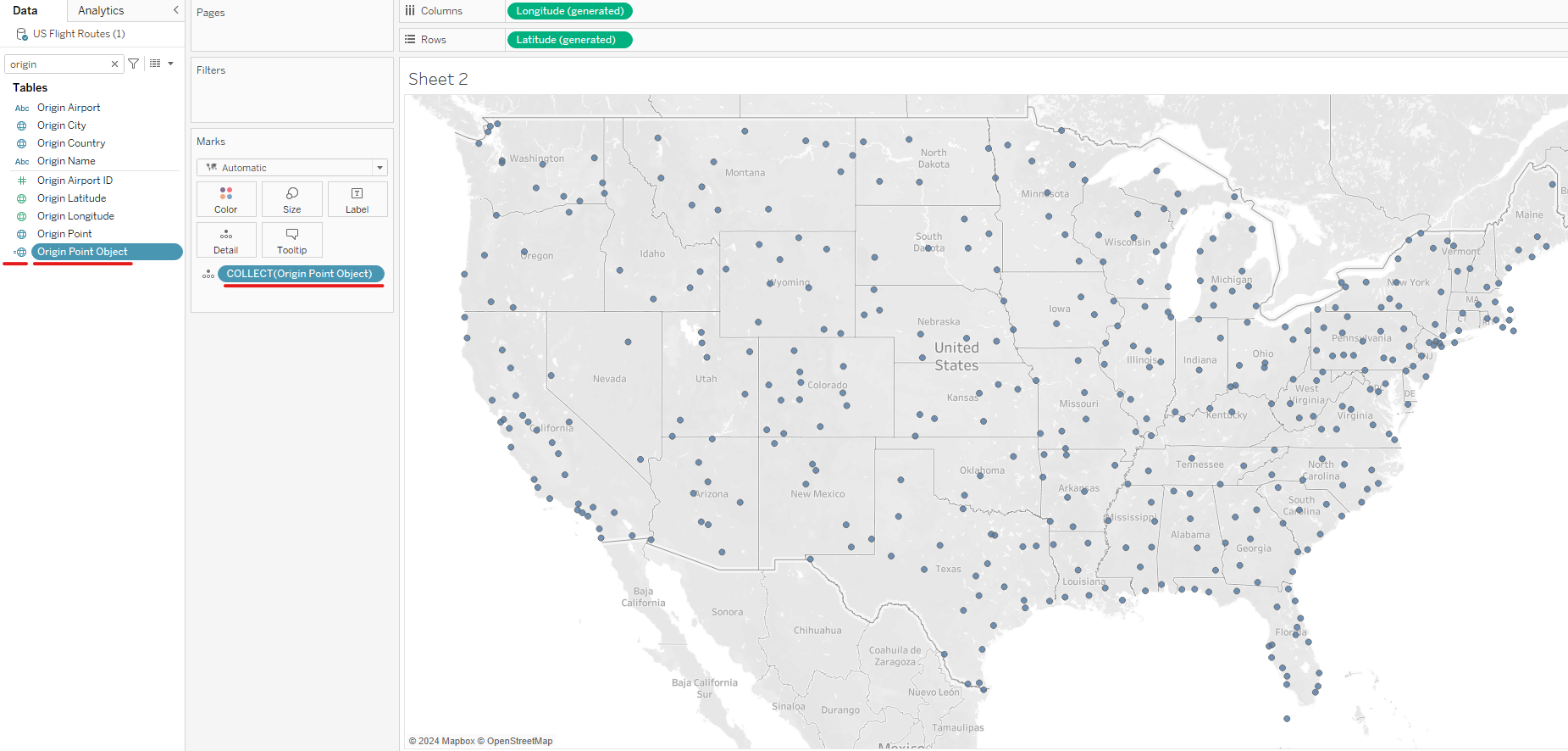Click the Columns shelf icon

410,11
